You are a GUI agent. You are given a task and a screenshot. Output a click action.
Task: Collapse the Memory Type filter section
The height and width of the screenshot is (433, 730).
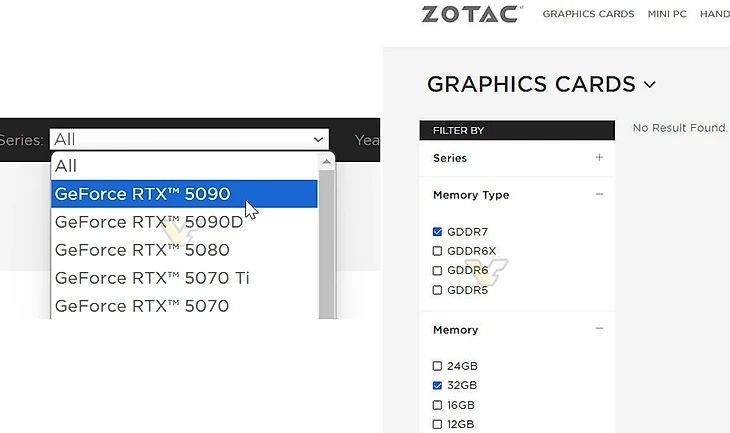599,195
